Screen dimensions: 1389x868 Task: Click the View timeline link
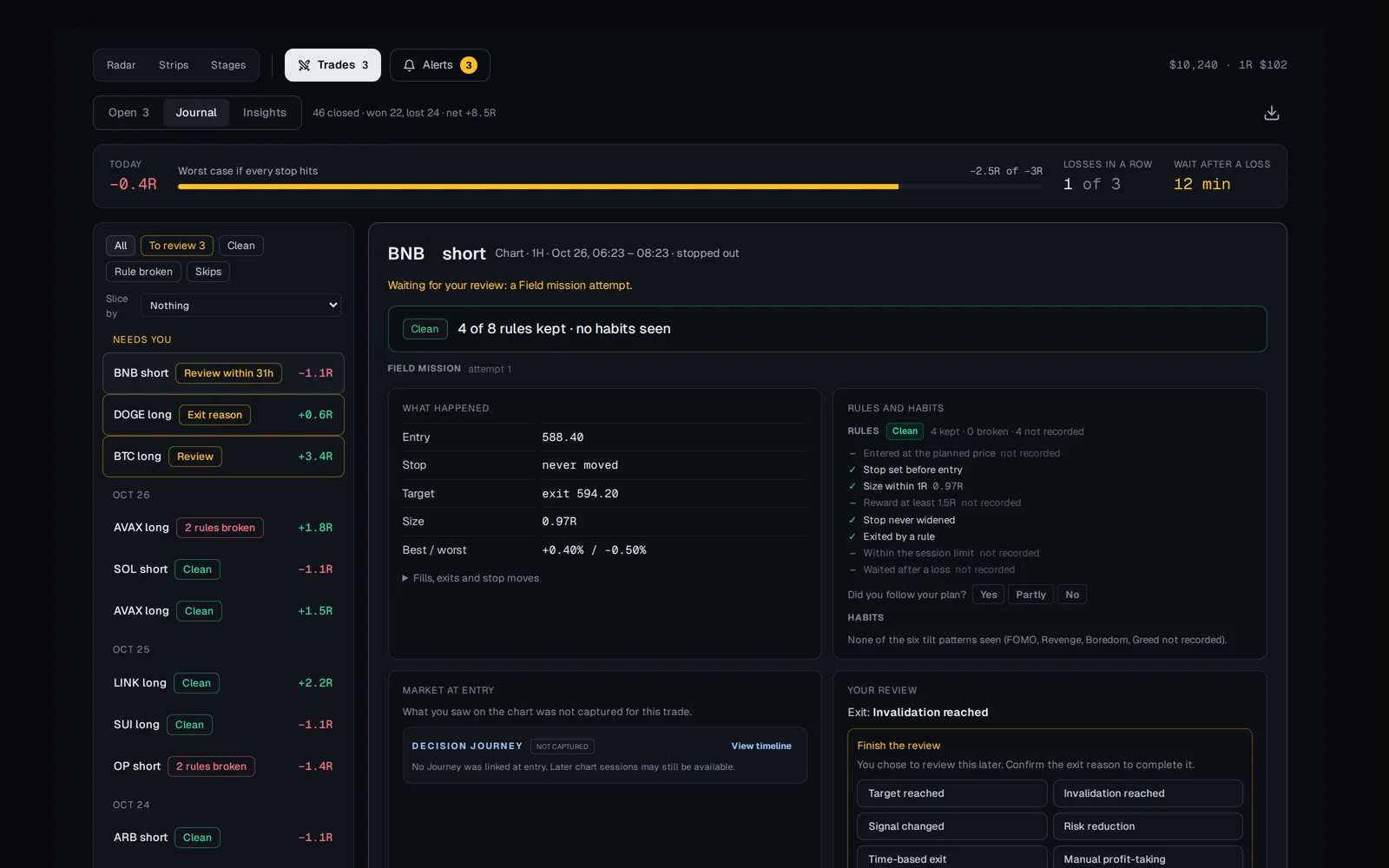(x=761, y=746)
